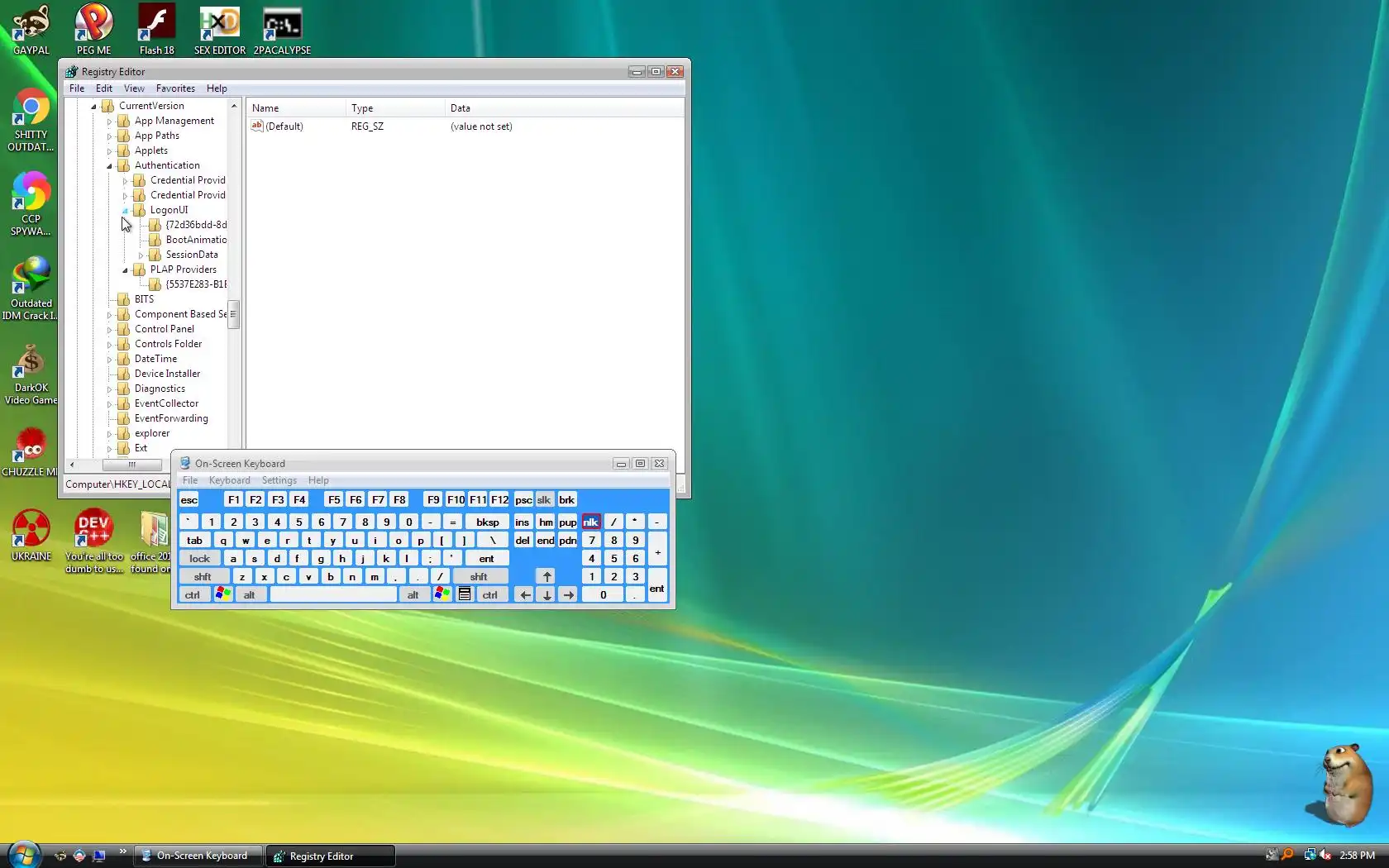Expand the App Management key
The width and height of the screenshot is (1389, 868).
click(109, 122)
